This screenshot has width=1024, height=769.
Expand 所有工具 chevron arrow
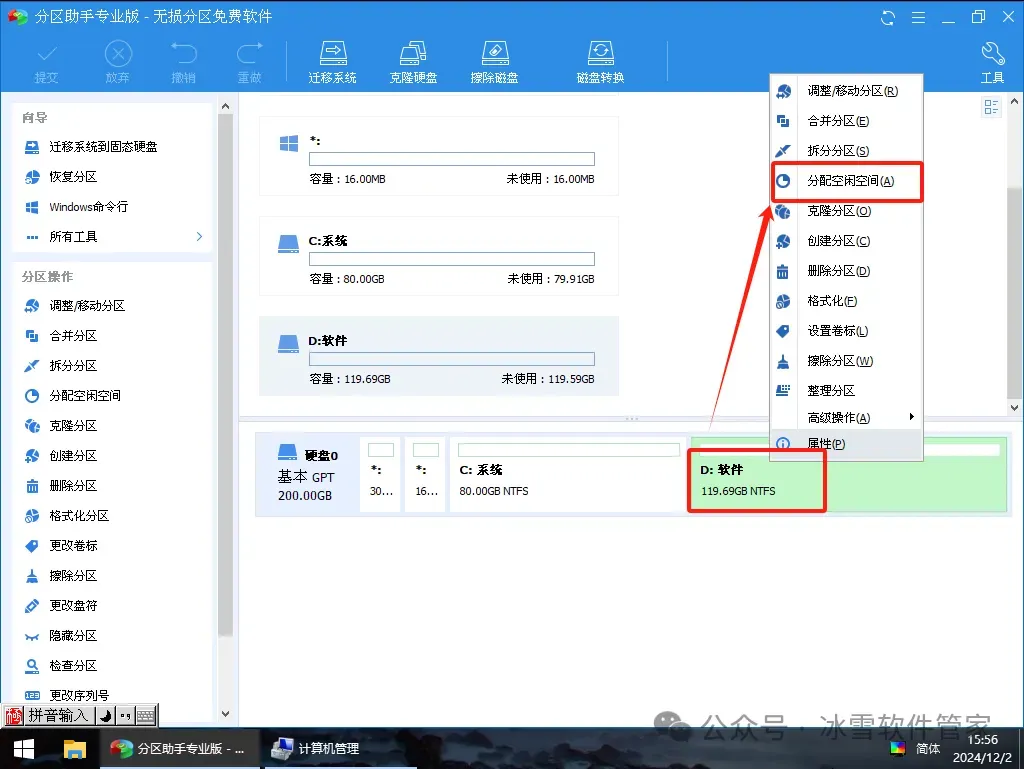(199, 236)
